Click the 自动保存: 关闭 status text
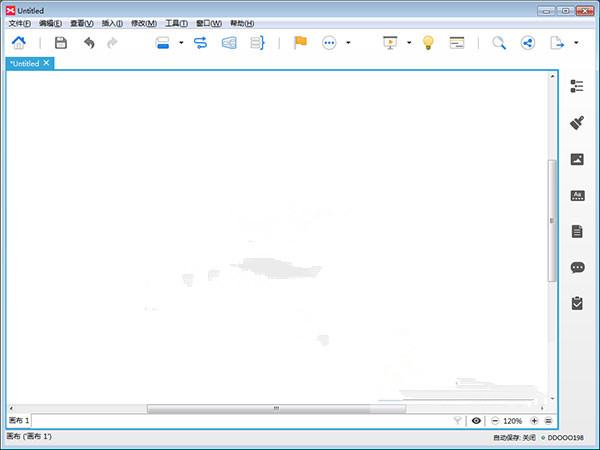 click(515, 437)
